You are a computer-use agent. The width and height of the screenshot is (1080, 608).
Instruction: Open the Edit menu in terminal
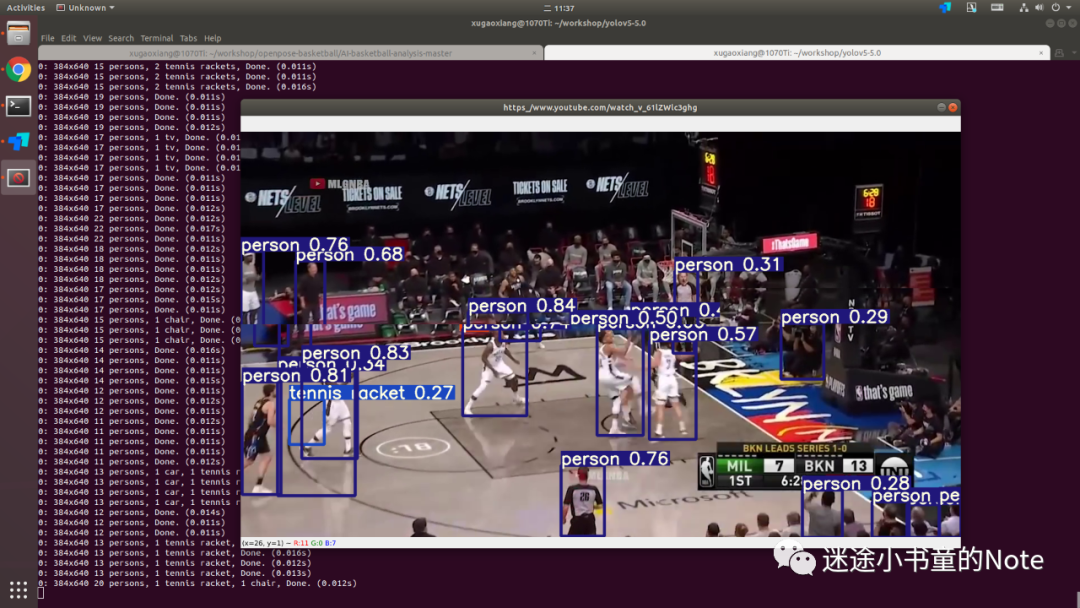[x=68, y=39]
